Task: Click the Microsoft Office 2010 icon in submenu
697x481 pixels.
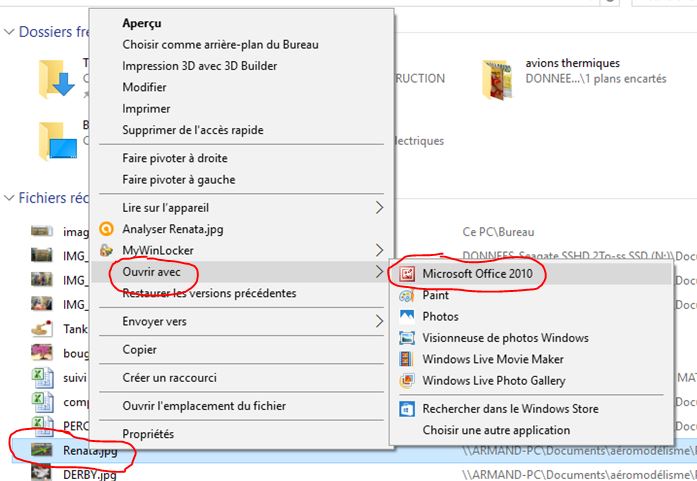Action: [407, 274]
